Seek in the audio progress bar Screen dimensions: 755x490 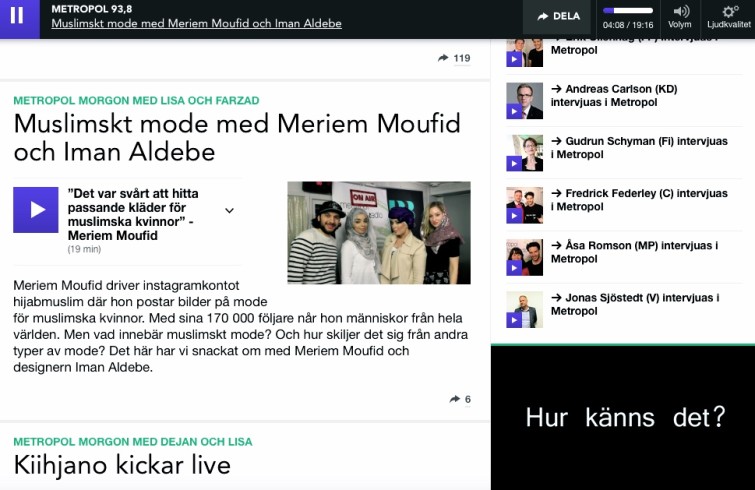(x=628, y=11)
